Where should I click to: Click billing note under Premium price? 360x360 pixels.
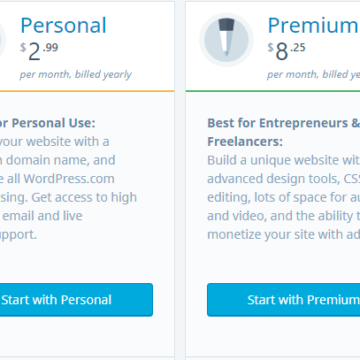click(x=313, y=75)
